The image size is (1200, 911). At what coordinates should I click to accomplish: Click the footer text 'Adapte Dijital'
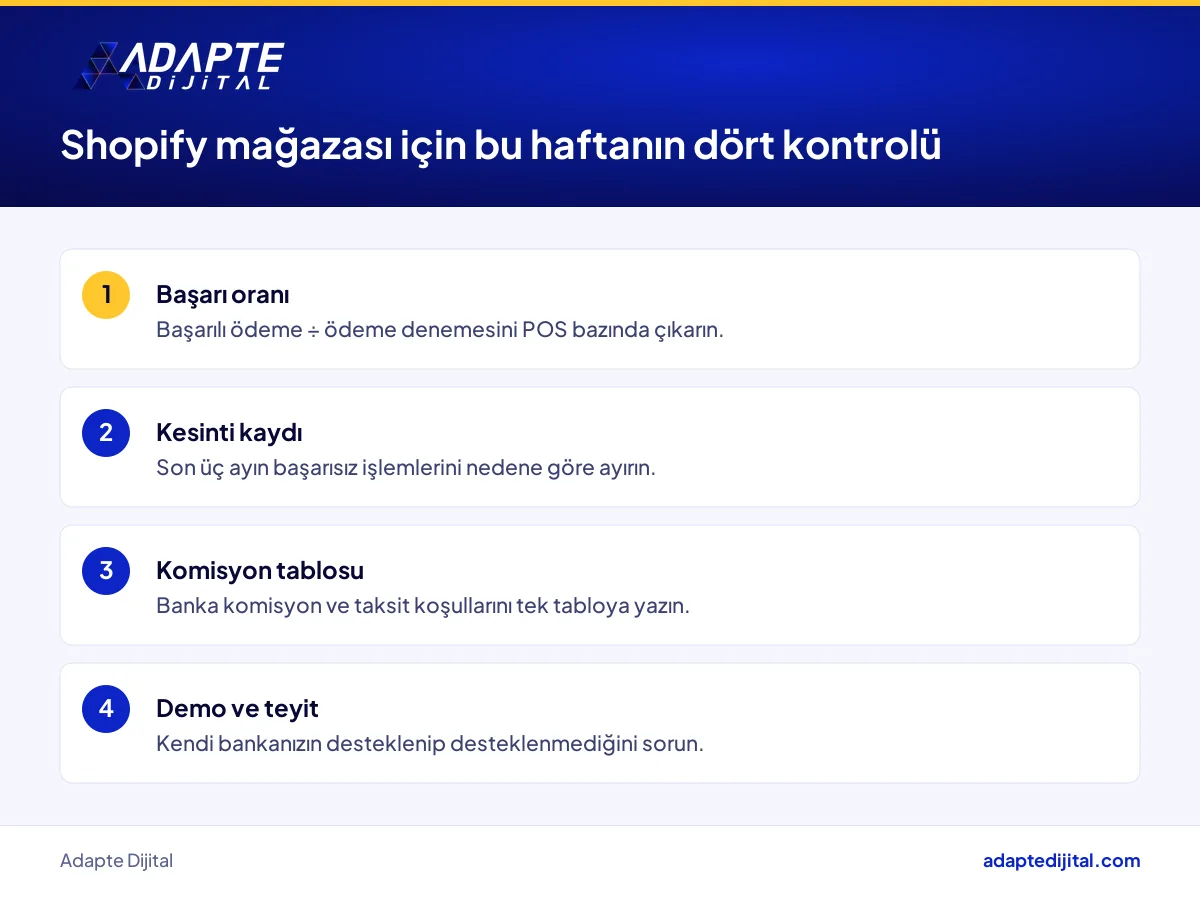116,861
